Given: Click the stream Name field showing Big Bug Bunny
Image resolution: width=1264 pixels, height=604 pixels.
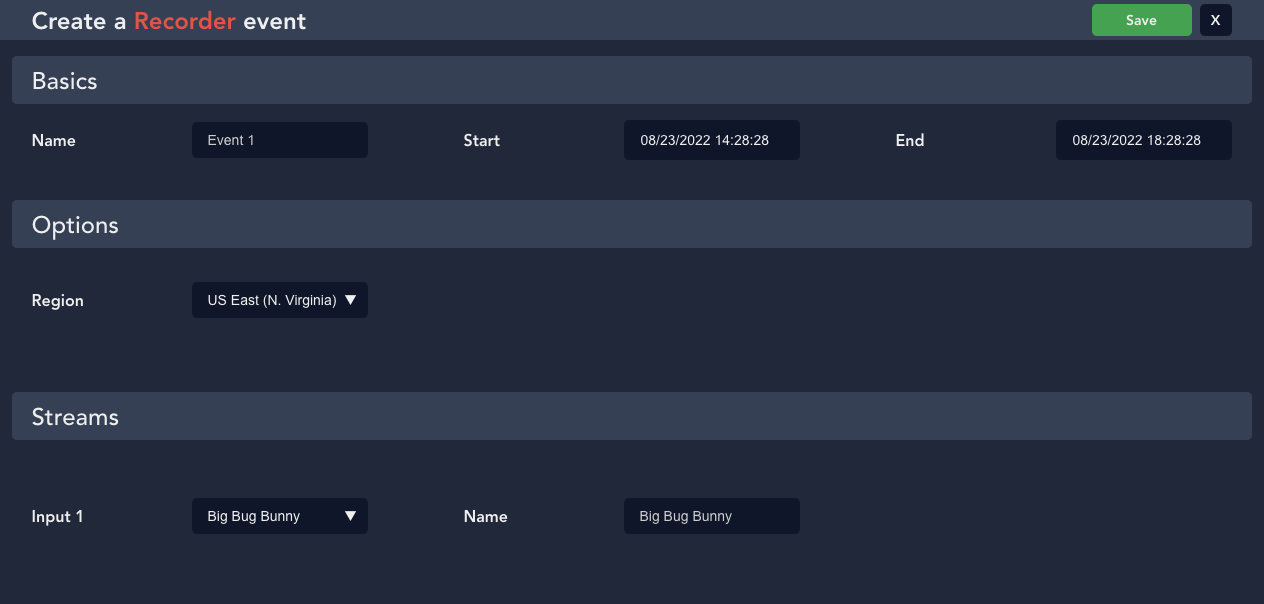Looking at the screenshot, I should tap(711, 516).
